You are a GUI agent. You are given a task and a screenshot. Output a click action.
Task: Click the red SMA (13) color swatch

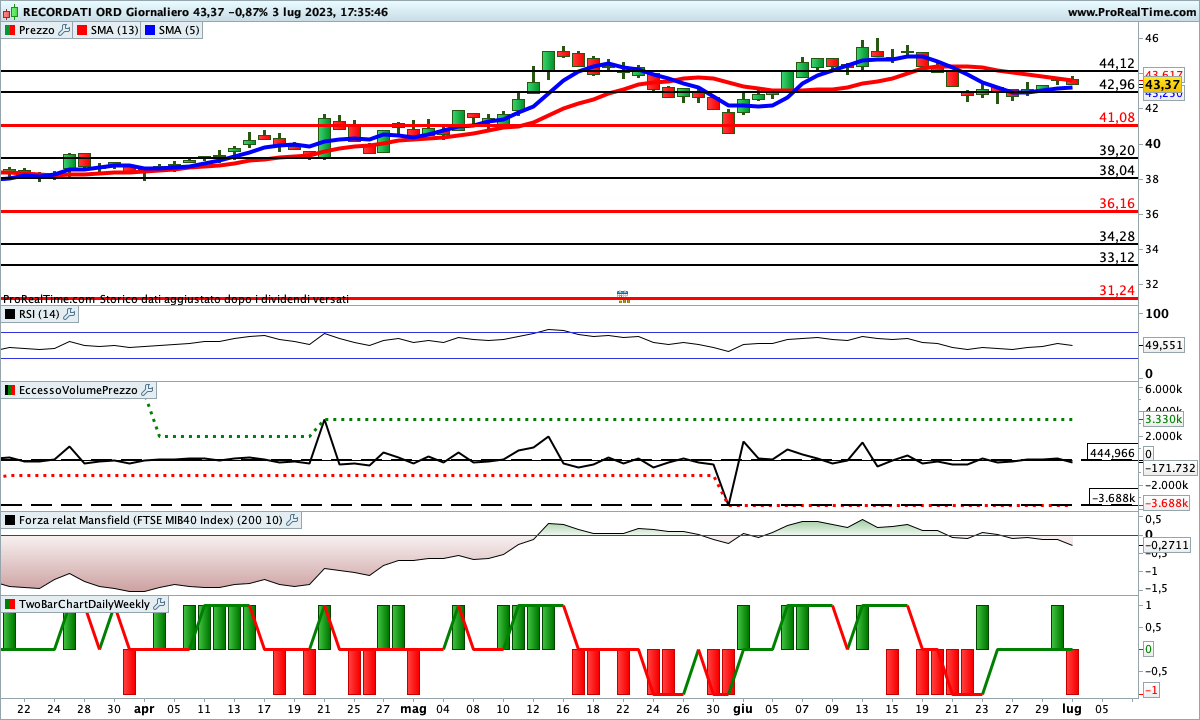[83, 30]
